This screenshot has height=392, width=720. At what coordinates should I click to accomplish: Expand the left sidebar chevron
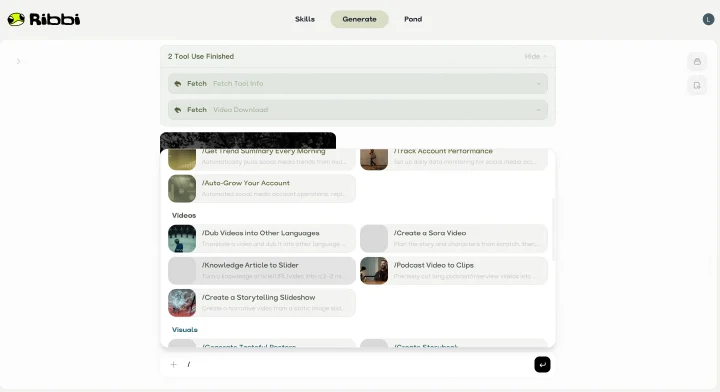click(x=18, y=61)
